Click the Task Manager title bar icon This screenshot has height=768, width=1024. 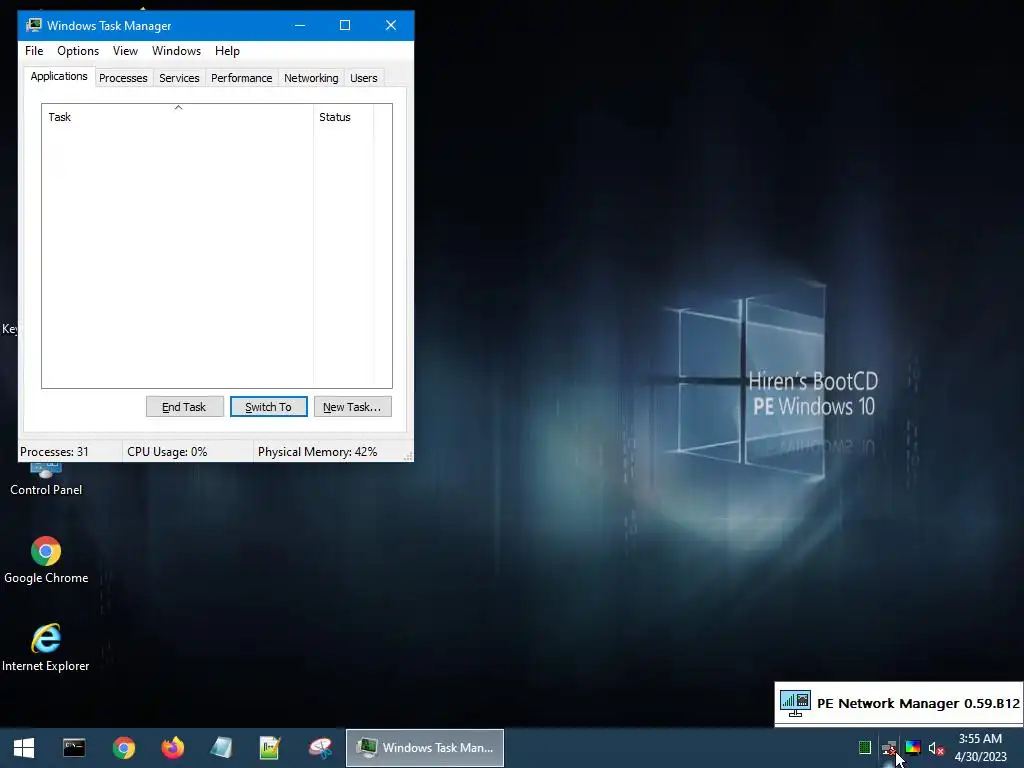(x=33, y=25)
